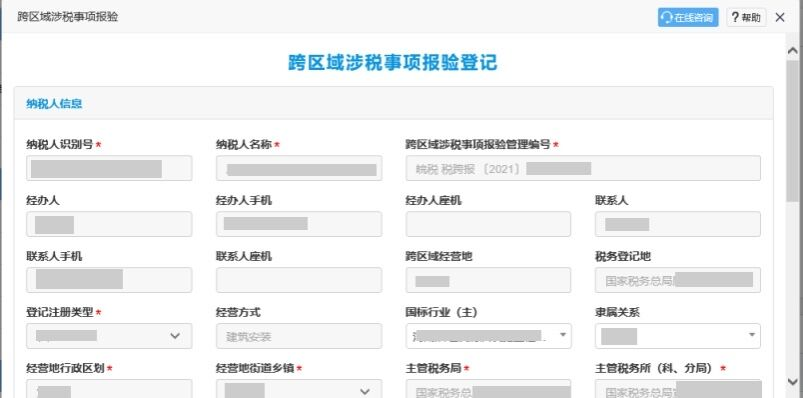Image resolution: width=803 pixels, height=398 pixels.
Task: Click the 跨区域经营地 input field
Action: click(x=488, y=280)
